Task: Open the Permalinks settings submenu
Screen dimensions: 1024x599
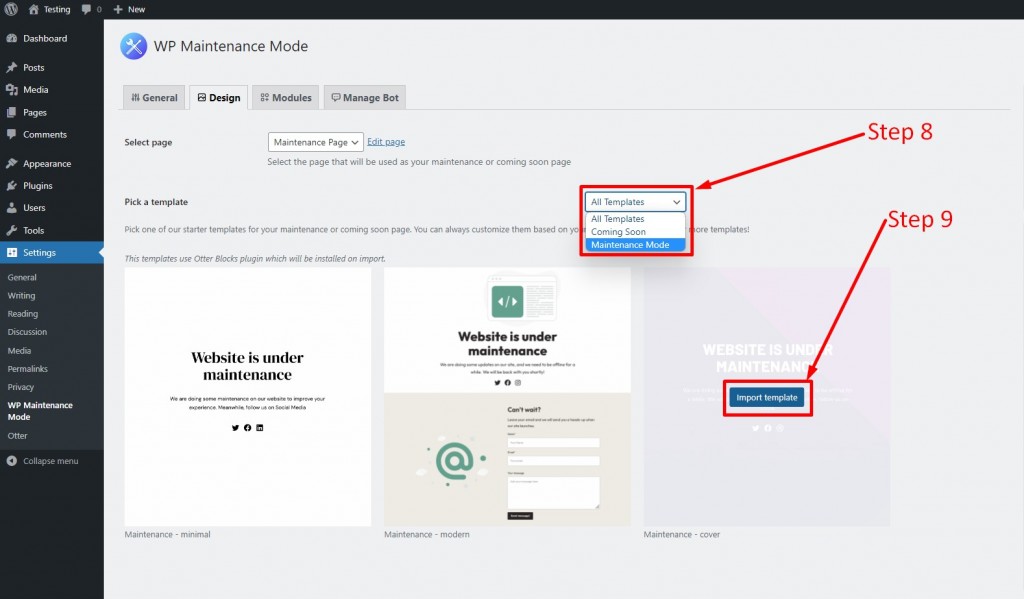Action: pos(27,369)
